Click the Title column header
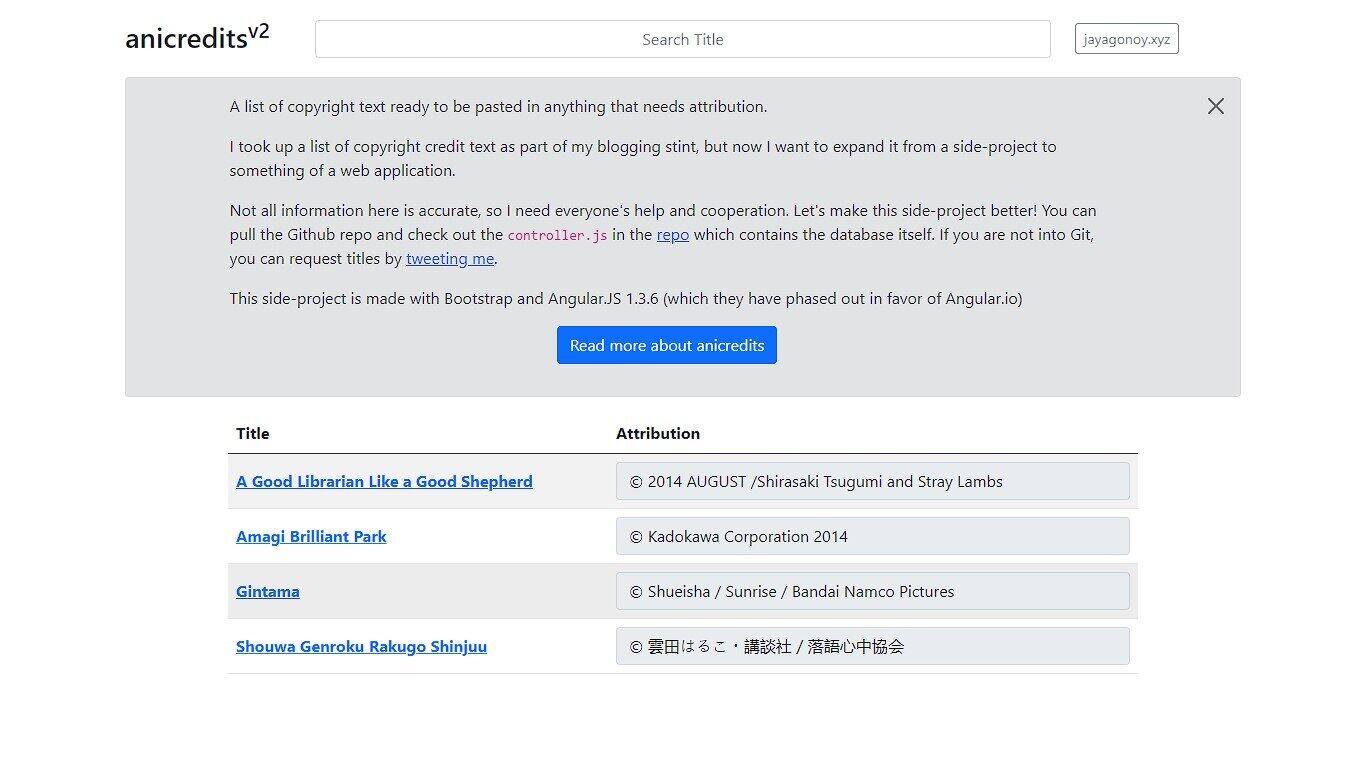This screenshot has width=1366, height=767. [x=253, y=433]
